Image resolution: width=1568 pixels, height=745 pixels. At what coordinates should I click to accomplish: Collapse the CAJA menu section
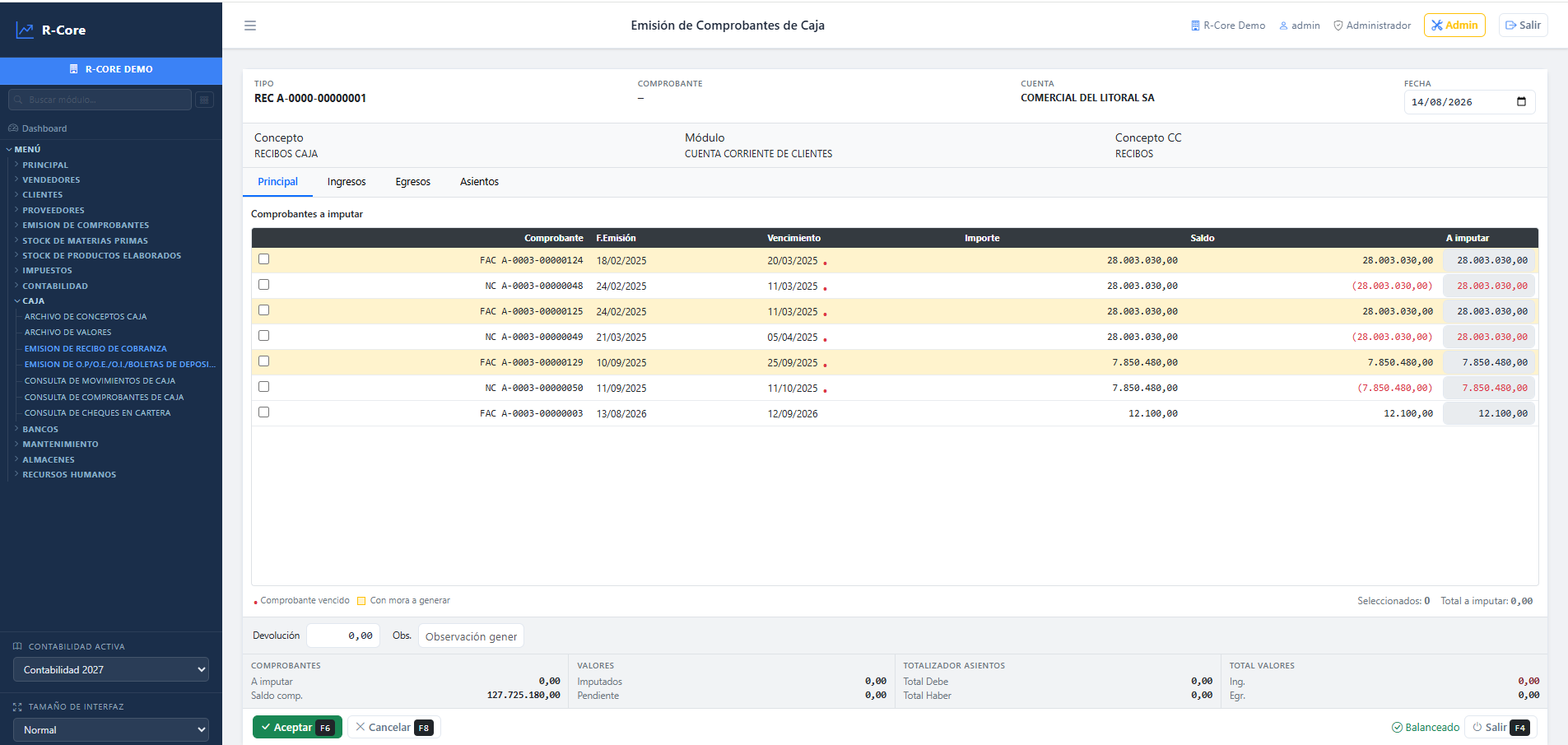33,301
